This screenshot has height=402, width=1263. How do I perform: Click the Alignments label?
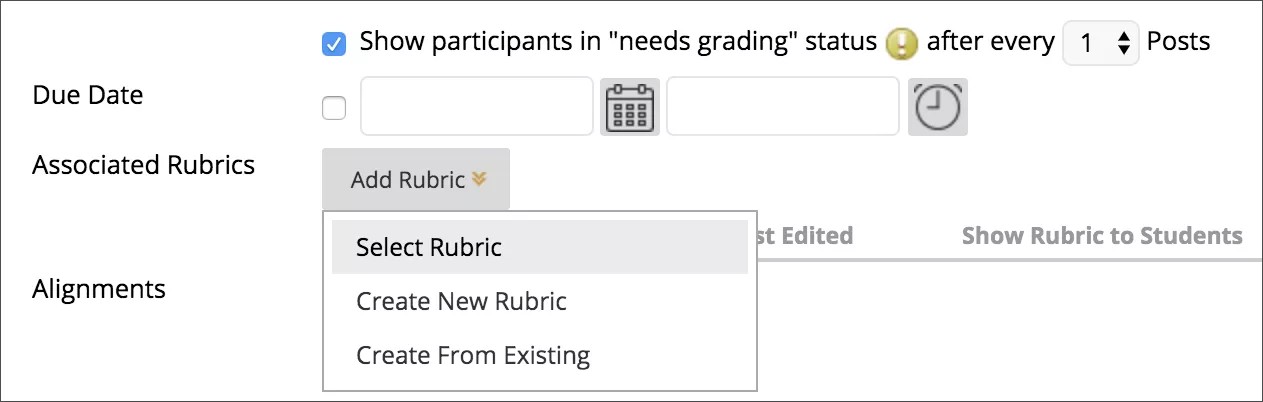pos(99,289)
